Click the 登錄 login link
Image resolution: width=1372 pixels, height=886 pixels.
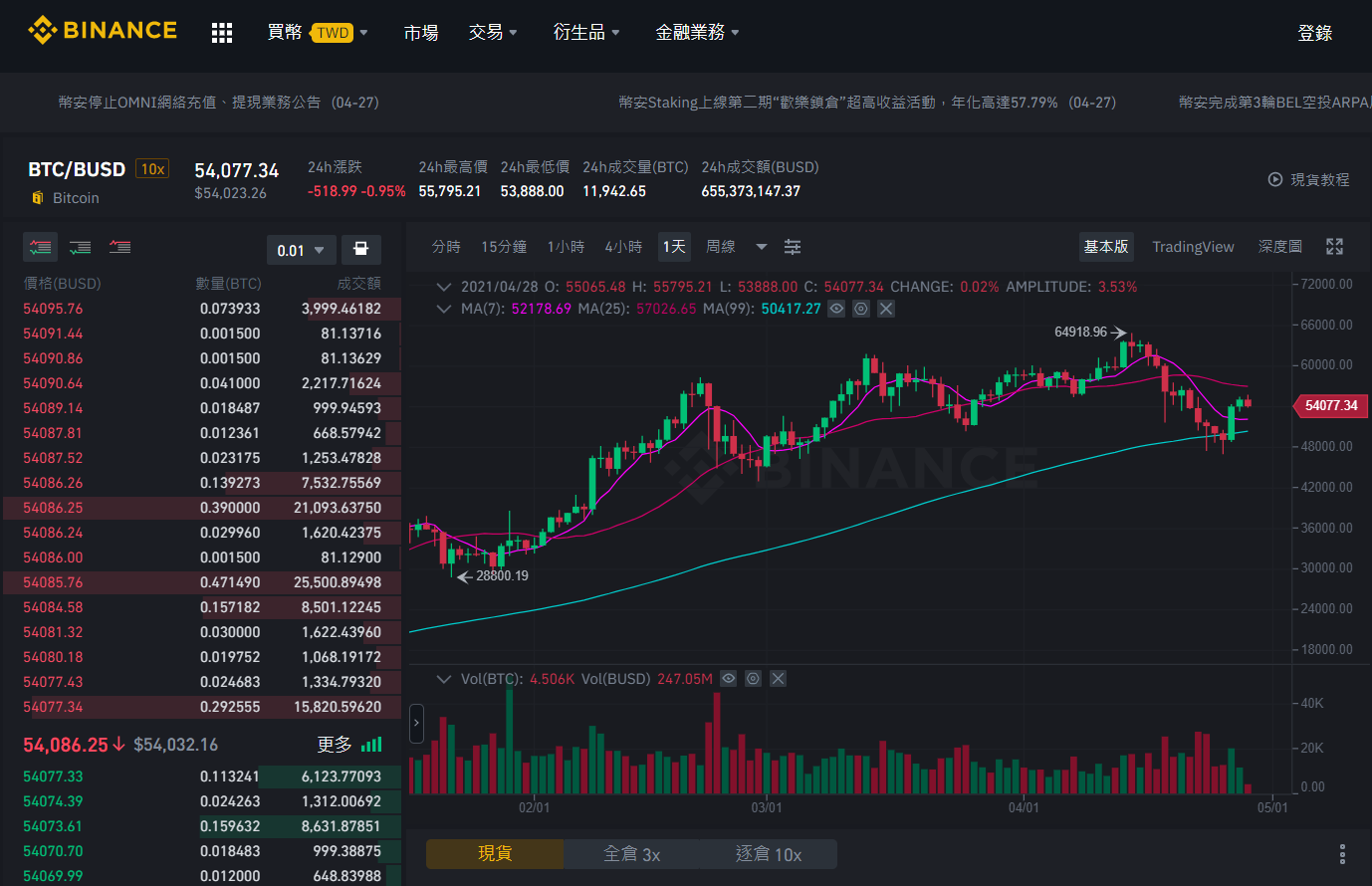[x=1314, y=33]
